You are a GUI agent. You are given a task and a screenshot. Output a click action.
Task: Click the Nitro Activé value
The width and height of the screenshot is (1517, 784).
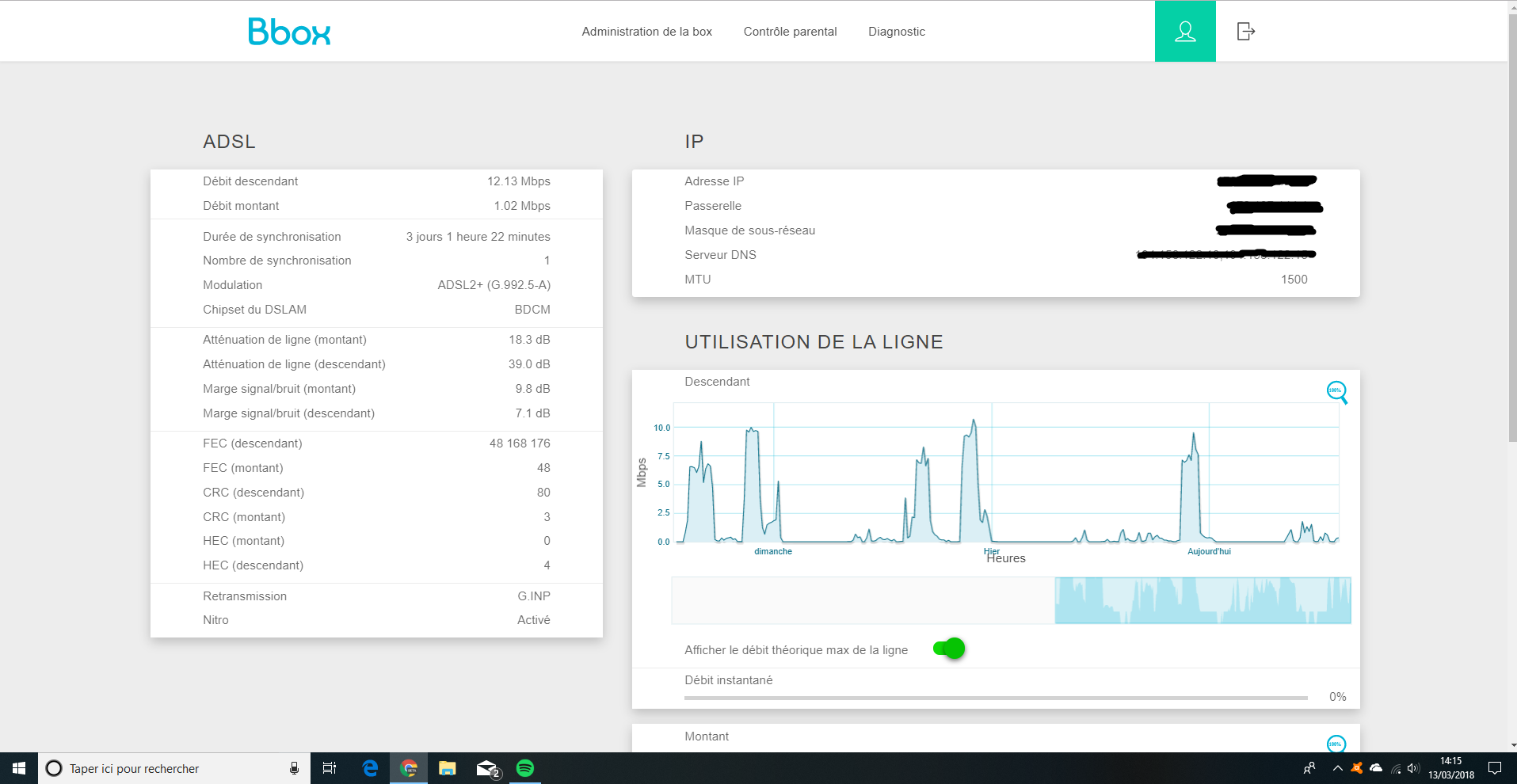(x=534, y=620)
